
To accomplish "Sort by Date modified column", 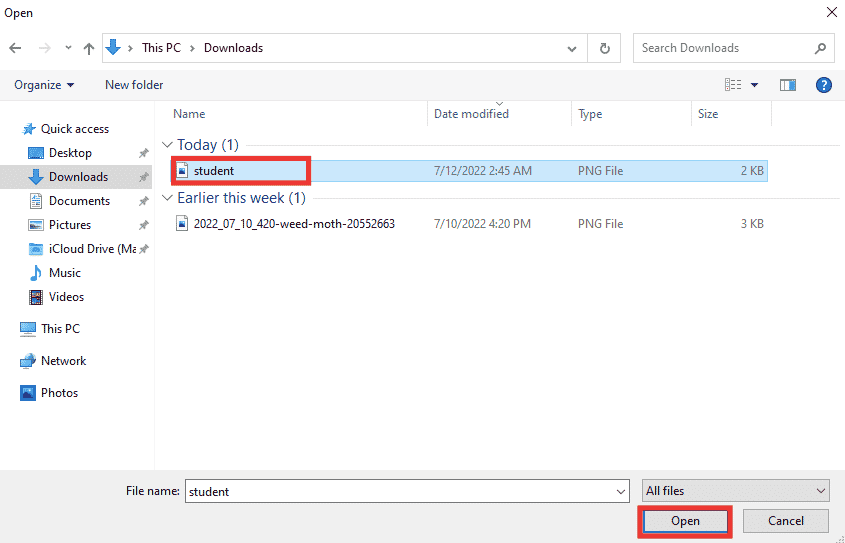I will [471, 114].
